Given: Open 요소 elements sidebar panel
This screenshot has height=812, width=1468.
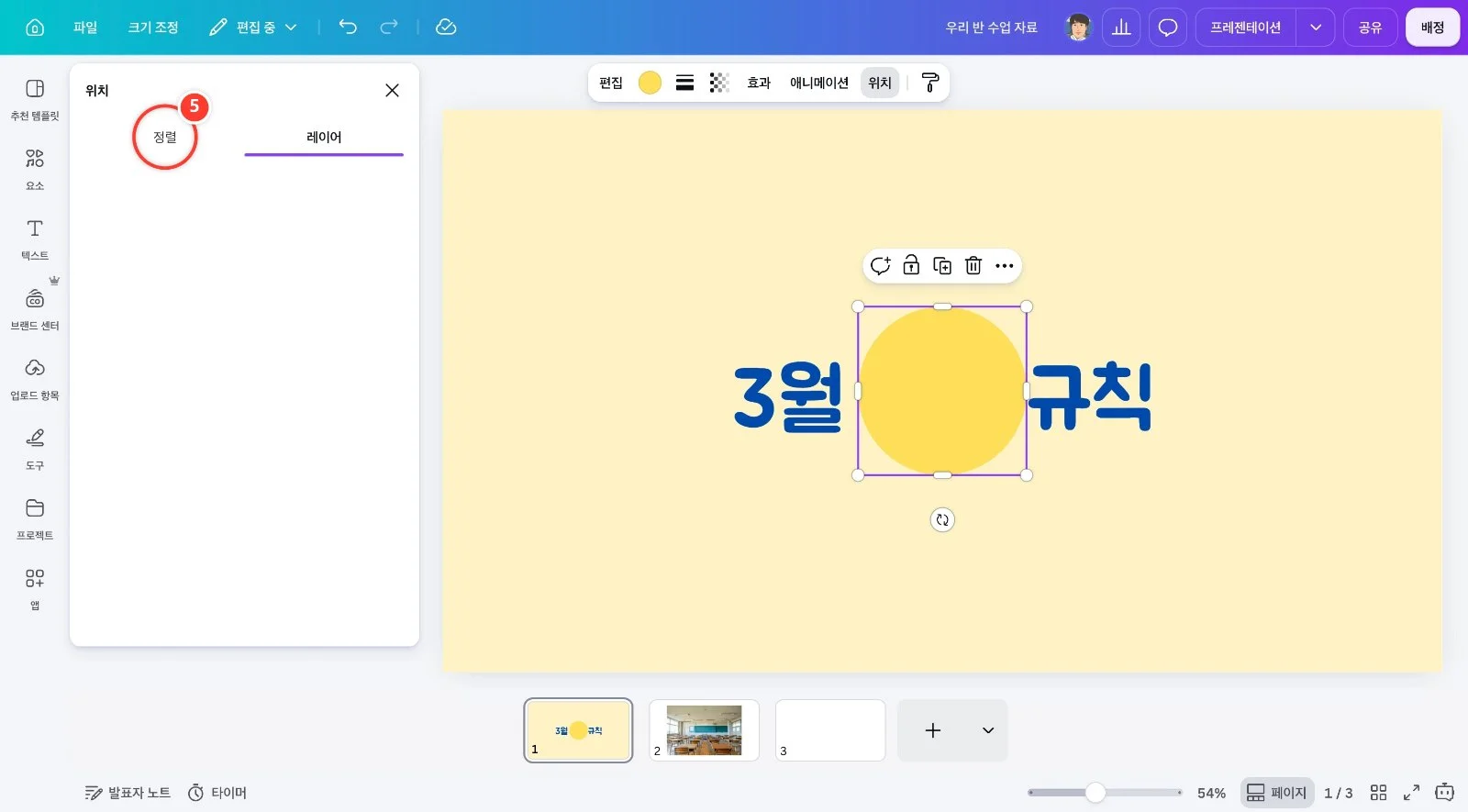Looking at the screenshot, I should (x=35, y=170).
